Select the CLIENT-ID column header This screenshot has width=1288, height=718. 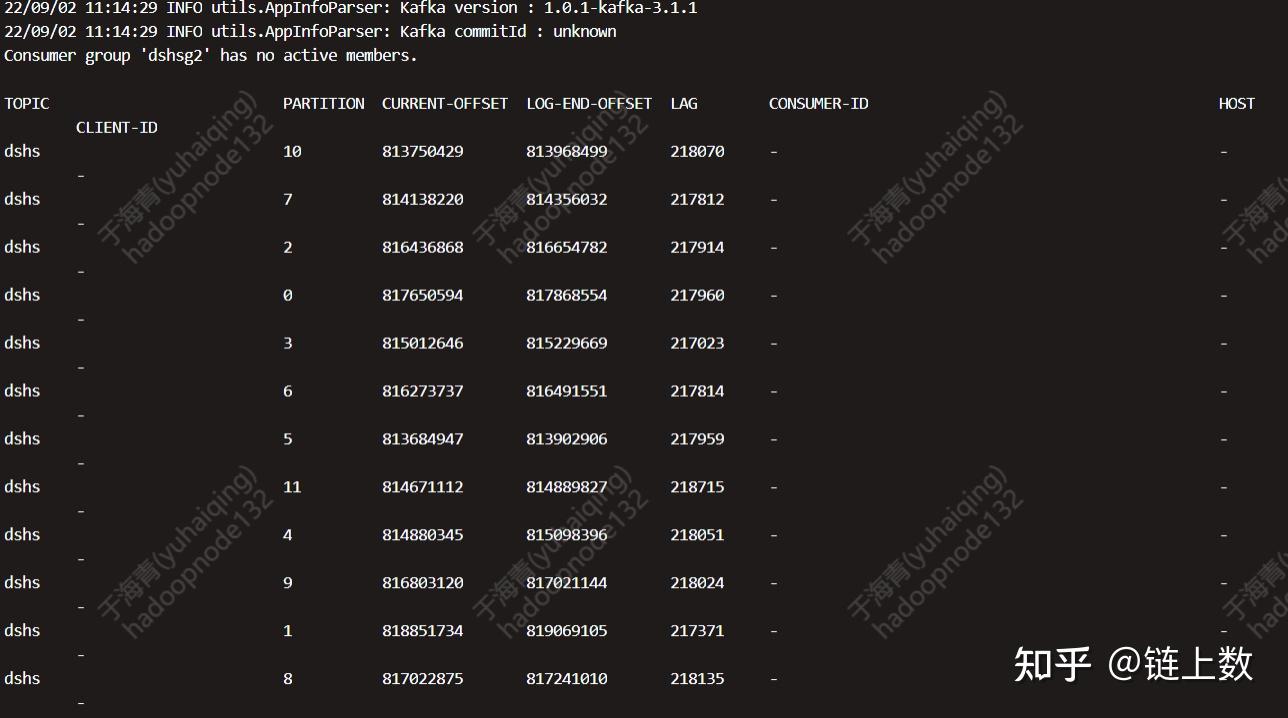click(117, 127)
